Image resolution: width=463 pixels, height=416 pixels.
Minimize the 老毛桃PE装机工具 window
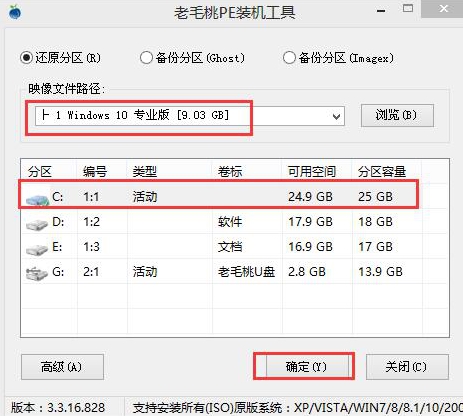[381, 11]
